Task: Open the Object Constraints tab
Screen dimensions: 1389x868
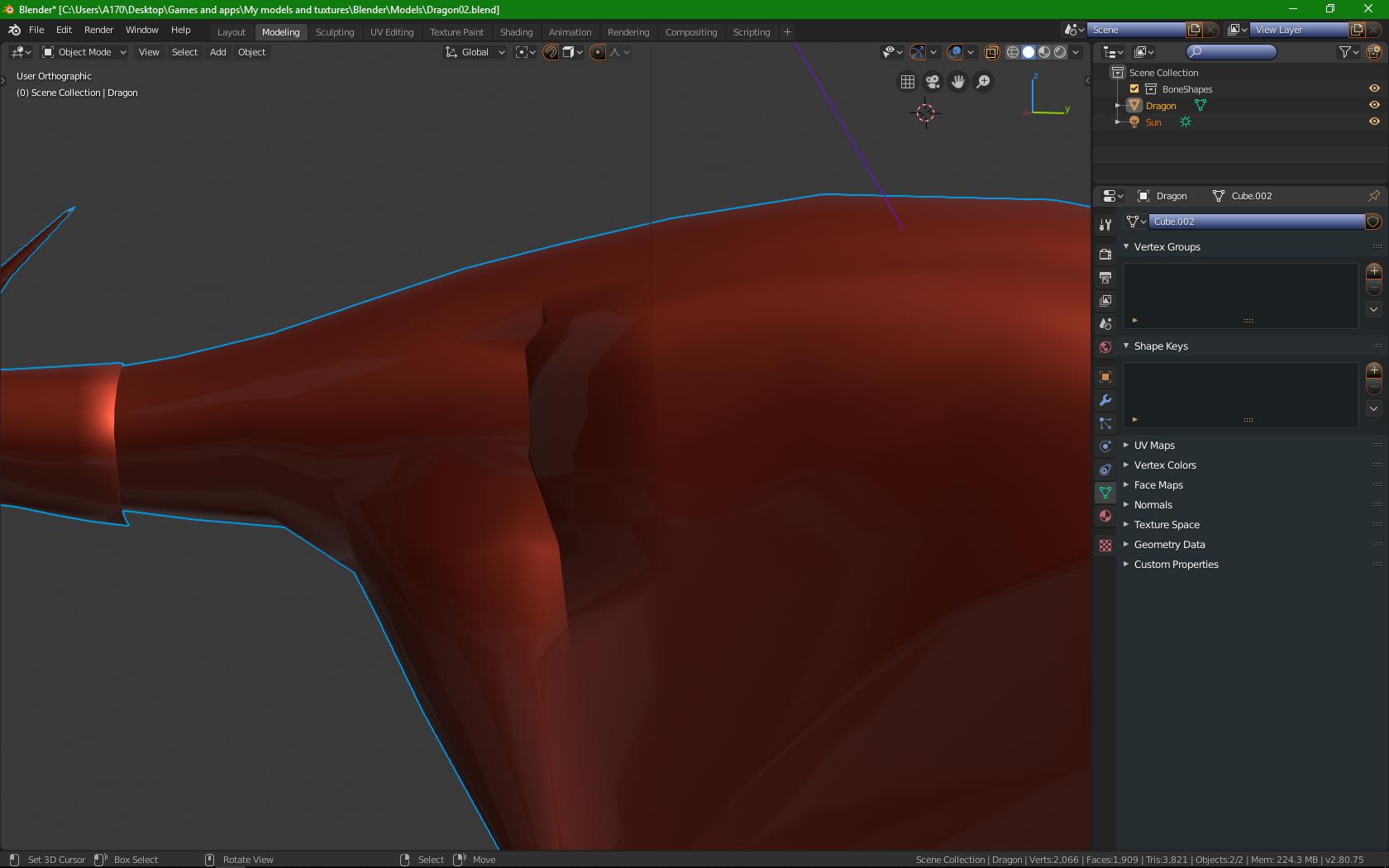Action: point(1105,470)
